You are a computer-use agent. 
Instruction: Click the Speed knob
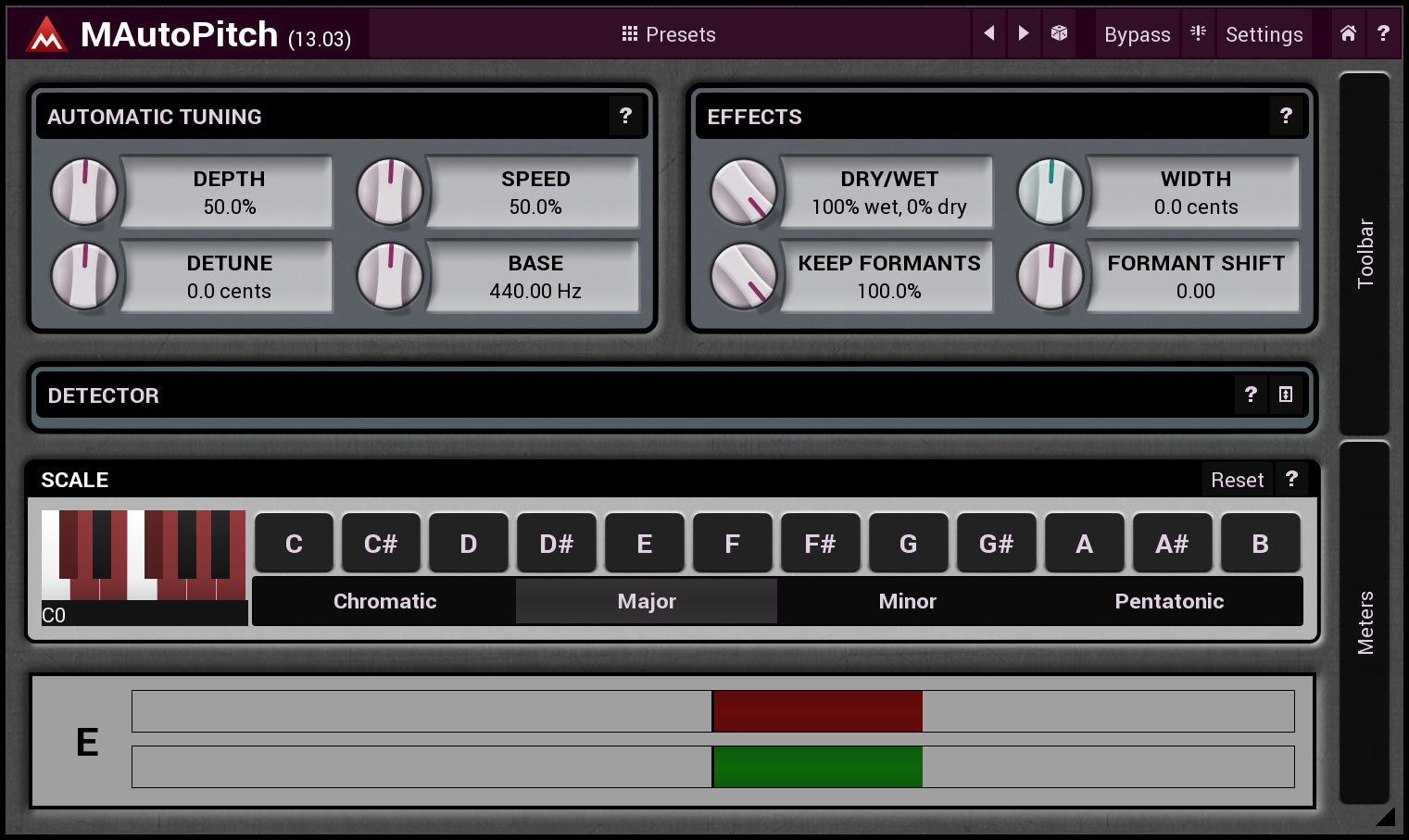pos(390,192)
